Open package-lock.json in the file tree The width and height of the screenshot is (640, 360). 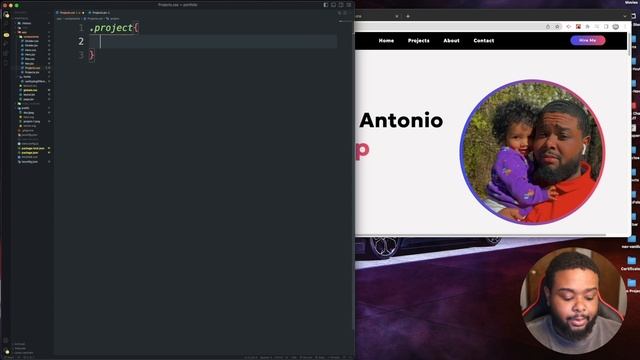[x=33, y=148]
